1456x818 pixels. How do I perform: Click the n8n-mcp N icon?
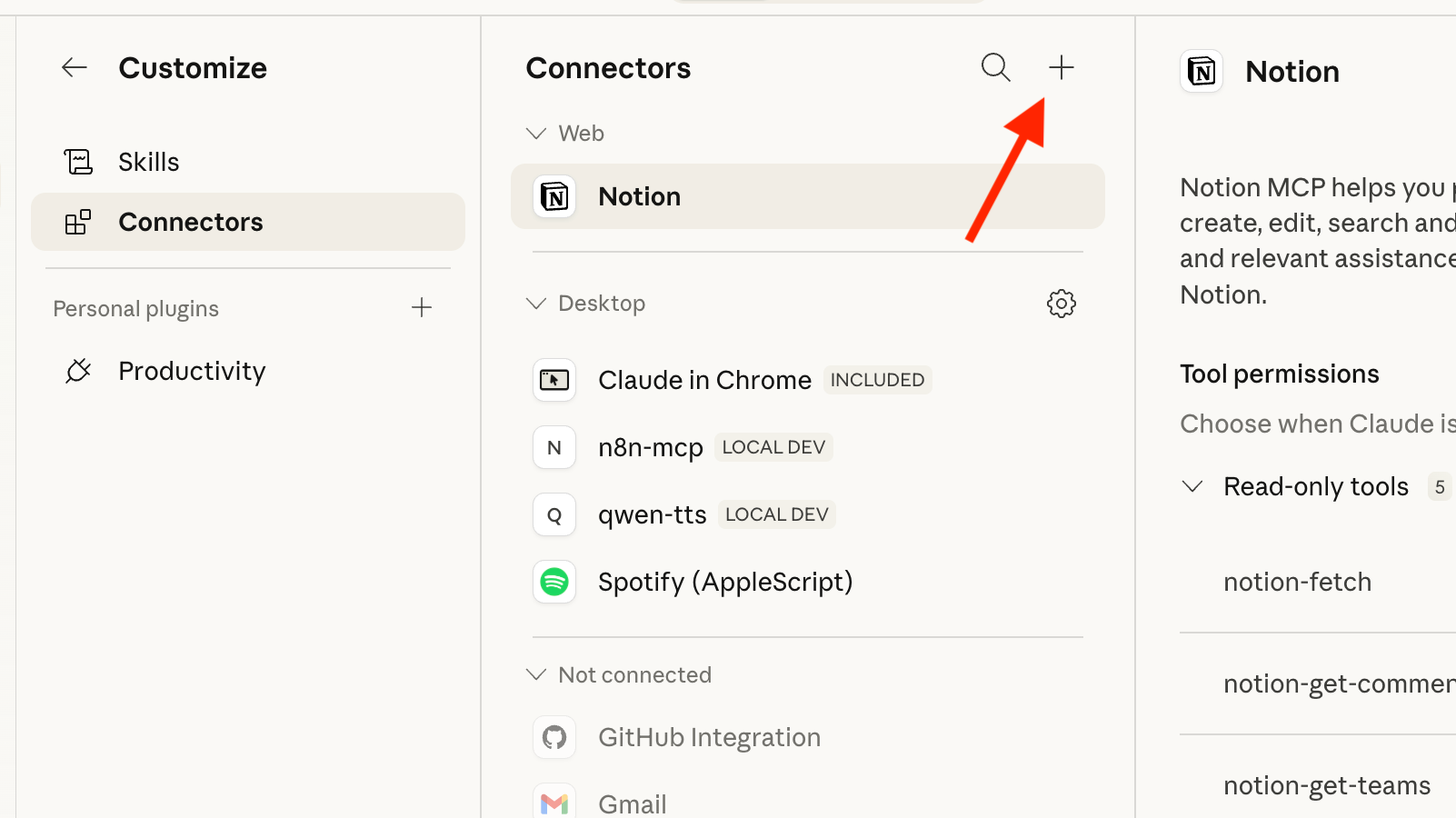(554, 447)
